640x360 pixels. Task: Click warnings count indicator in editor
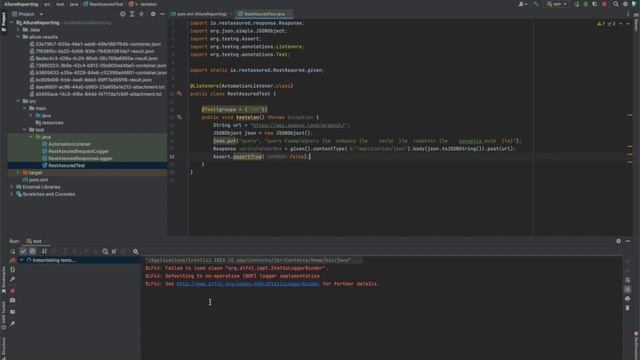coord(601,24)
